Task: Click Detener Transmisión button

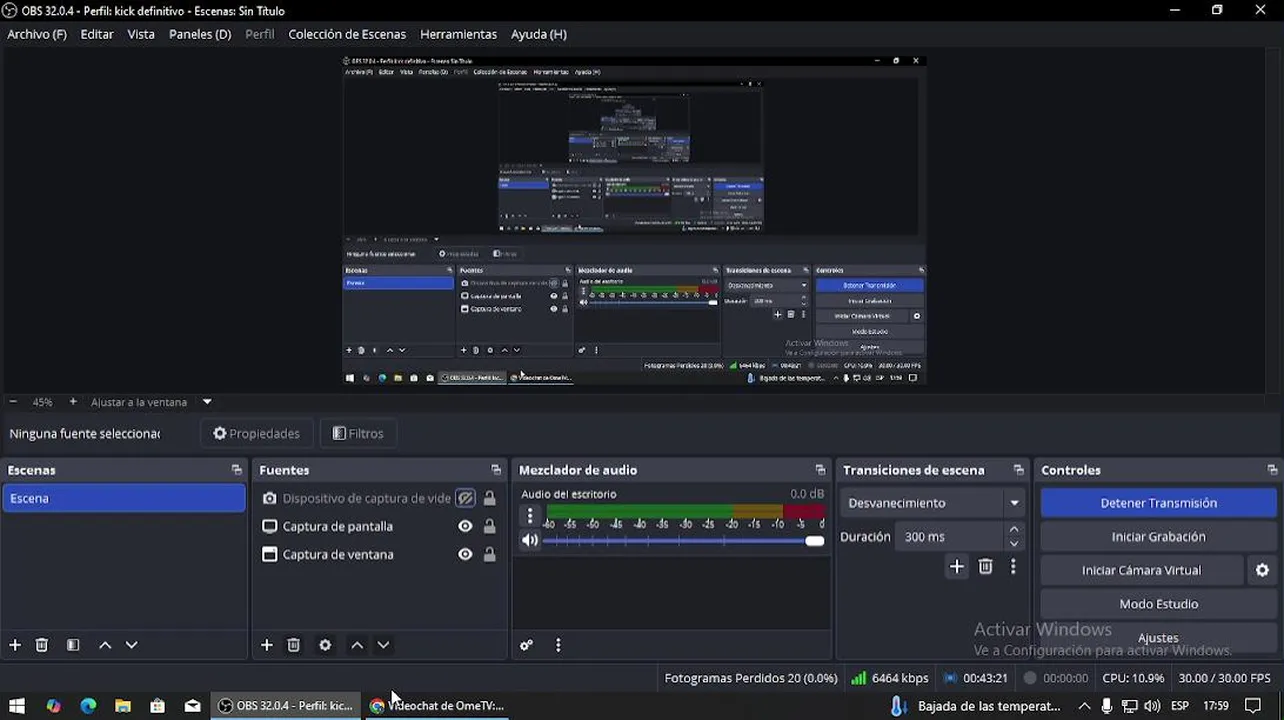Action: [1158, 503]
